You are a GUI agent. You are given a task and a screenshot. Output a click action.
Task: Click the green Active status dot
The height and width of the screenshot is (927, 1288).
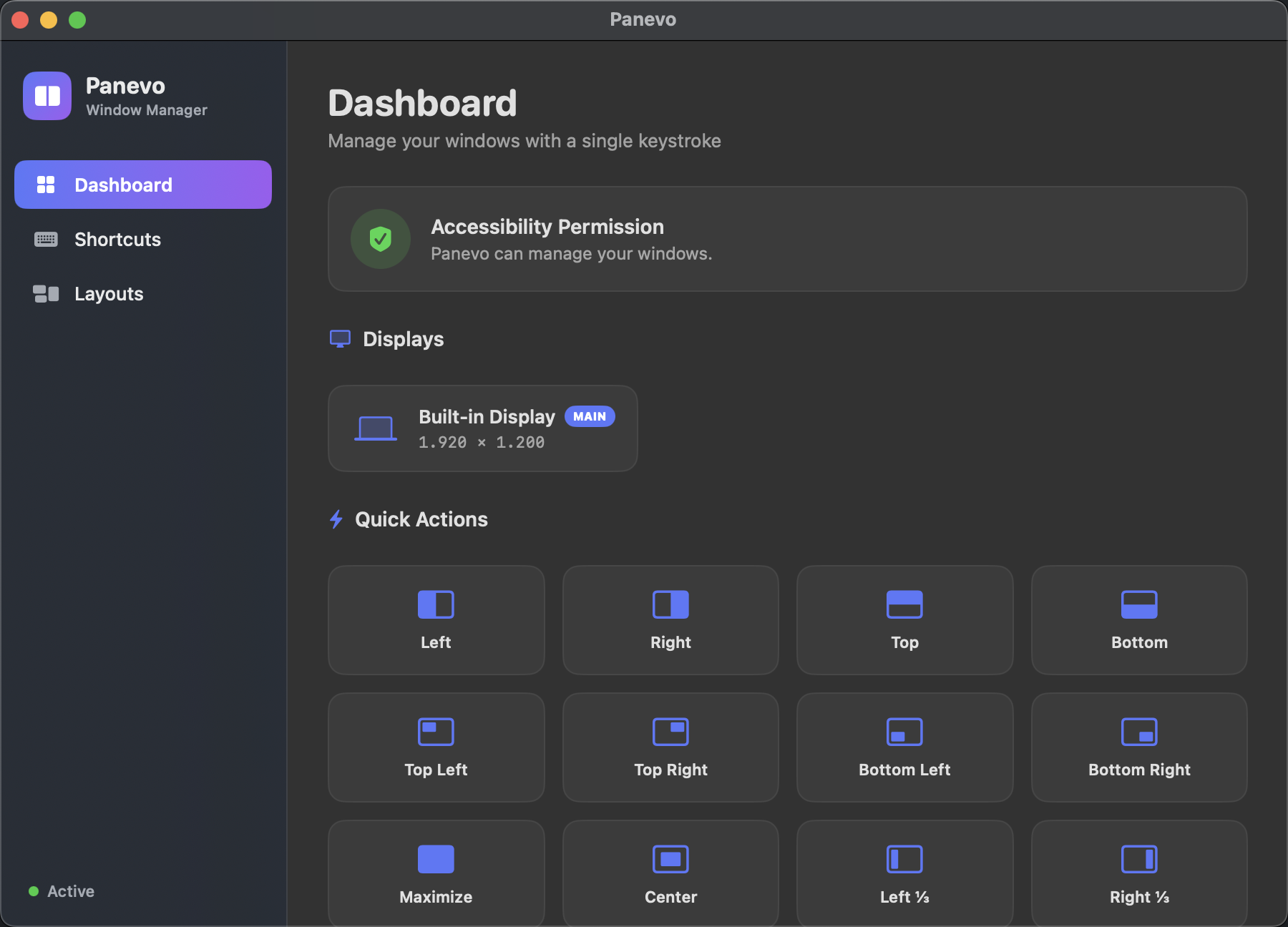coord(33,891)
